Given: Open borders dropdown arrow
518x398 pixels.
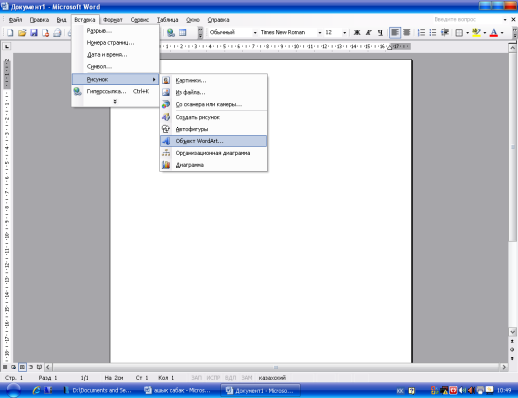Looking at the screenshot, I should click(x=467, y=33).
